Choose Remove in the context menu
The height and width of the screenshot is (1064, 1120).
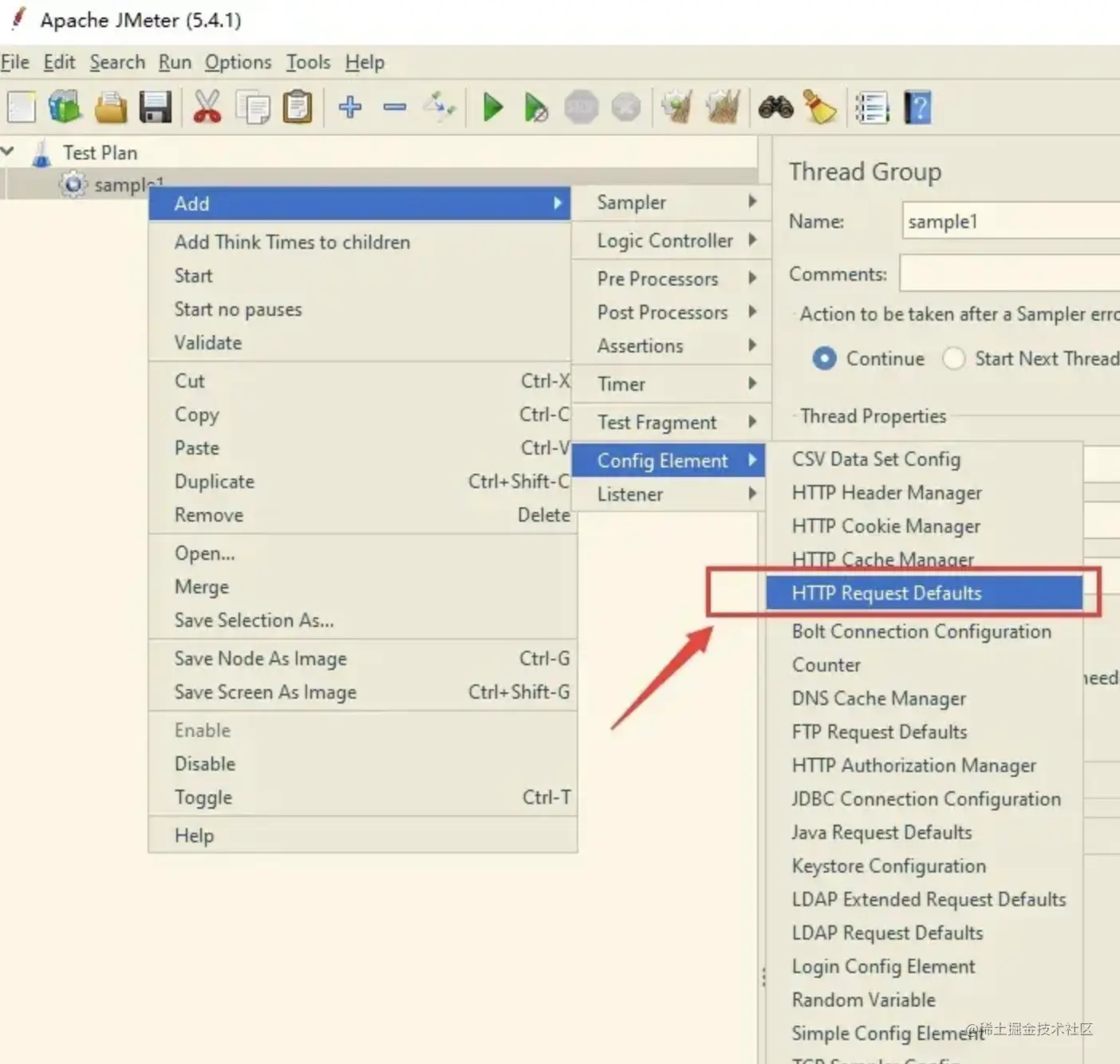point(361,514)
